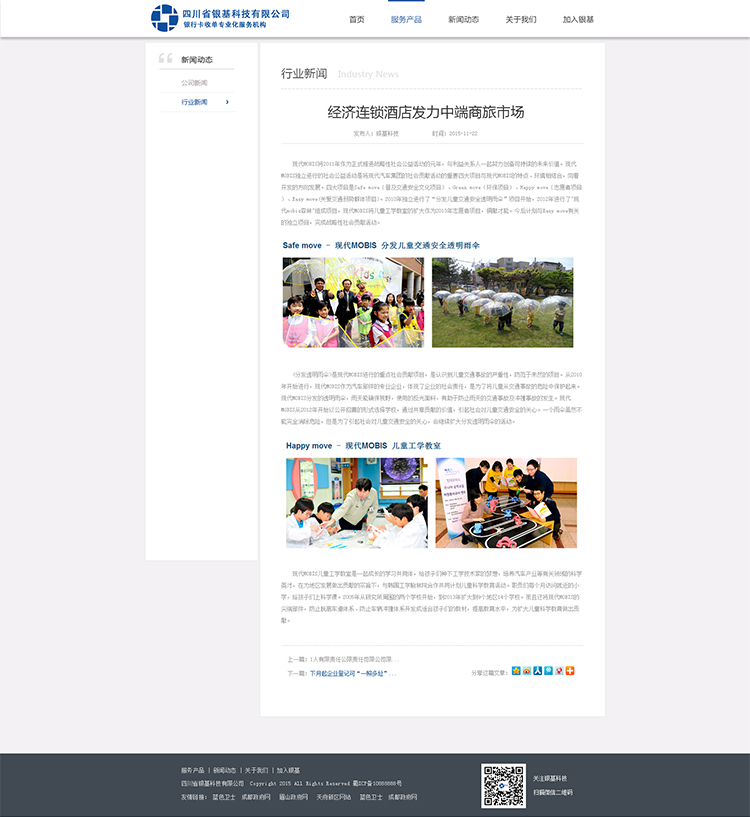
Task: Go to 新闻动态 in top navigation
Action: (463, 19)
